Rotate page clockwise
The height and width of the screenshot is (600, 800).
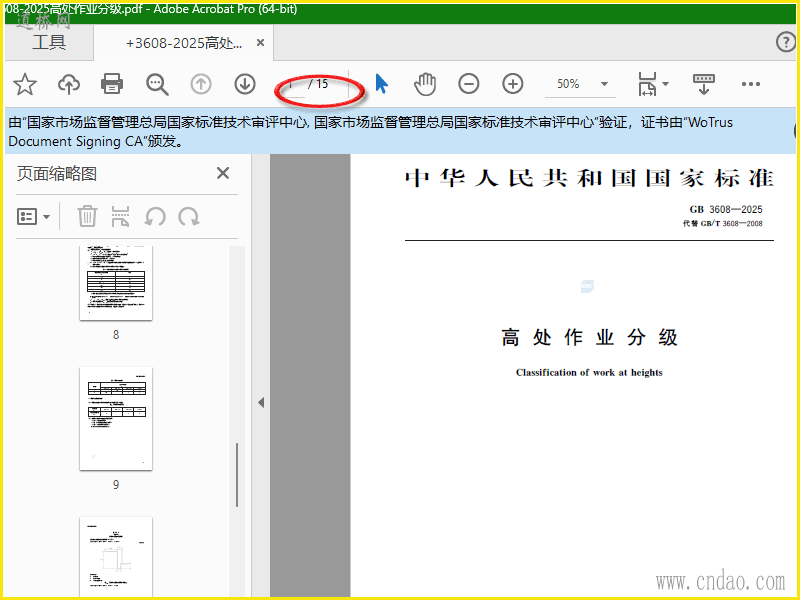[189, 216]
